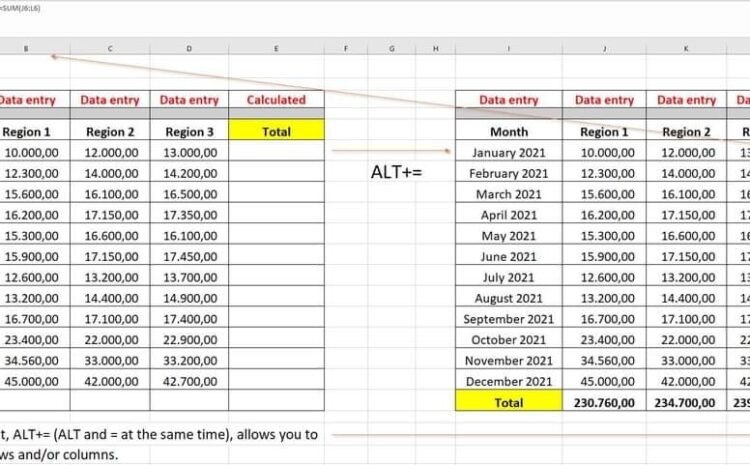This screenshot has width=750, height=465.
Task: Select column header I
Action: click(x=508, y=48)
